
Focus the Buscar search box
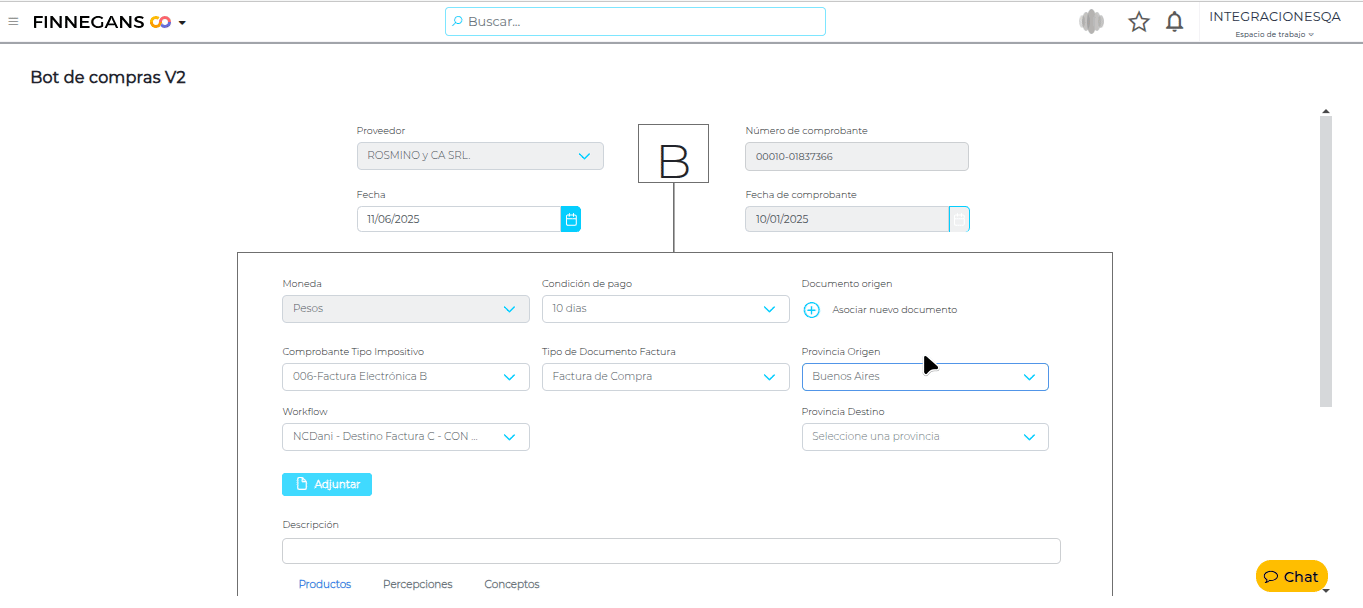(x=635, y=21)
